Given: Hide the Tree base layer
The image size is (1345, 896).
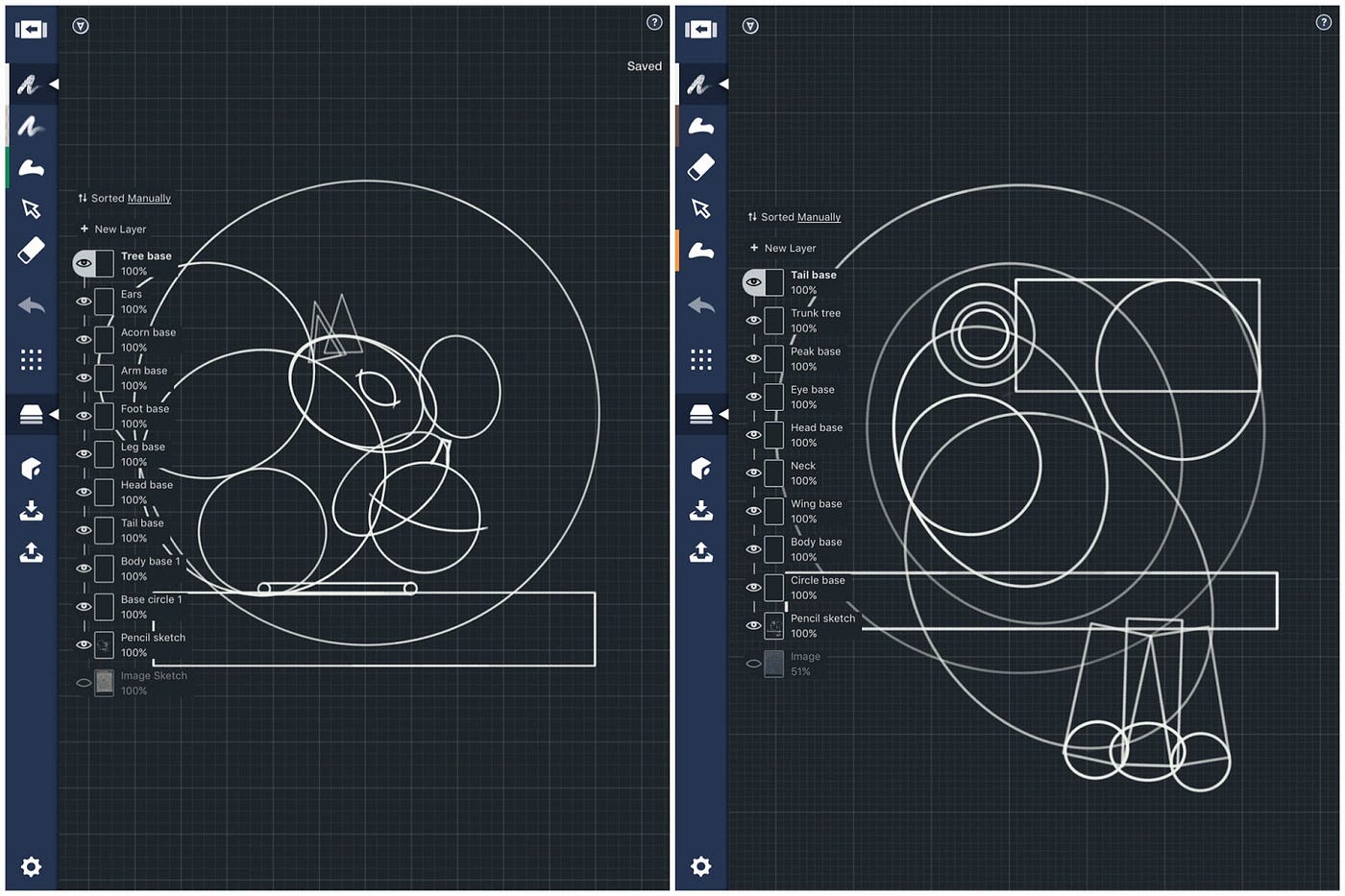Looking at the screenshot, I should (x=84, y=263).
